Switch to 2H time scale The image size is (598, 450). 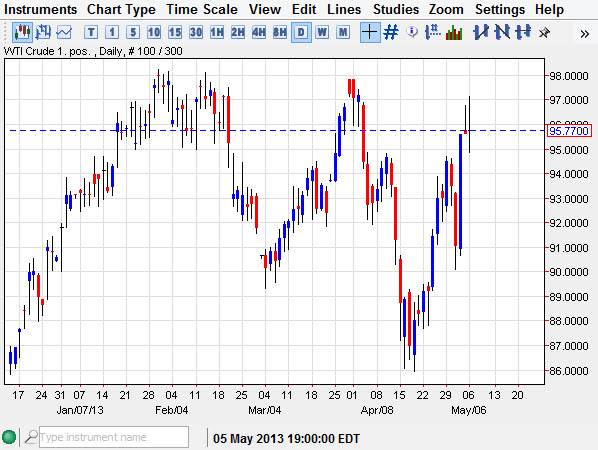click(x=238, y=32)
